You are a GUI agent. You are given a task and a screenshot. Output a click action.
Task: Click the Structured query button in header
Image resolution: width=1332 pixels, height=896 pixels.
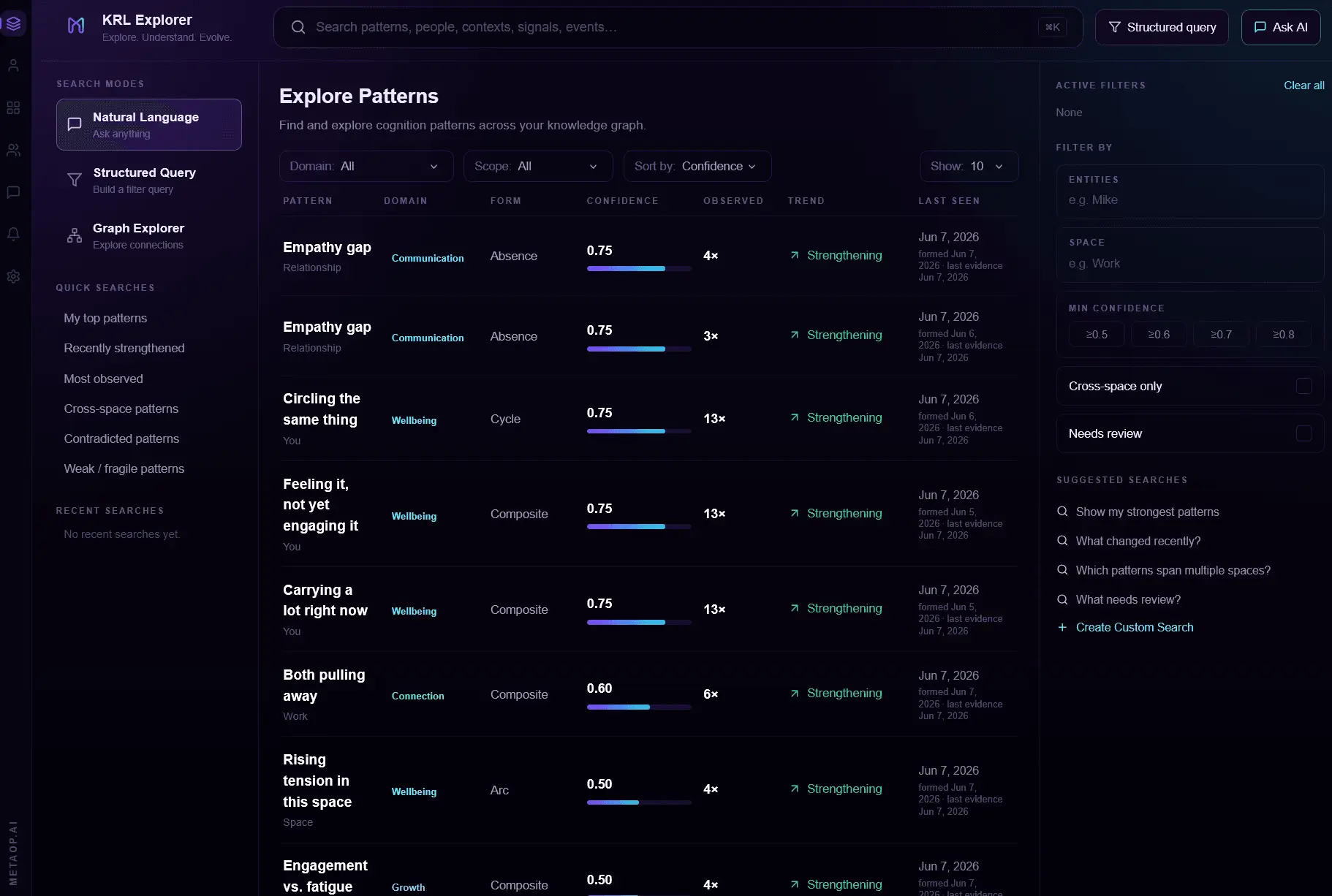click(1162, 27)
